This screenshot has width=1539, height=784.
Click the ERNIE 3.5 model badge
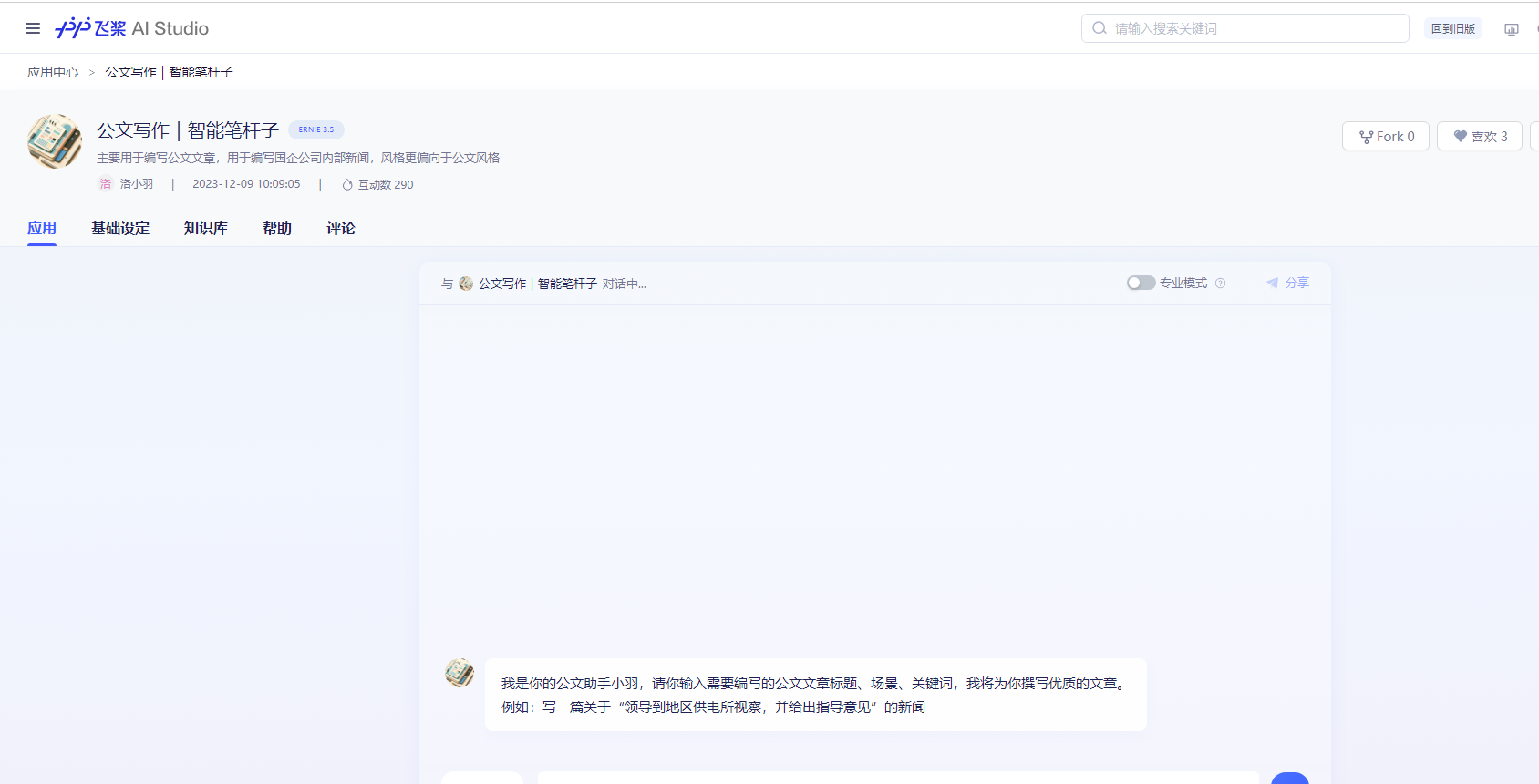(316, 129)
